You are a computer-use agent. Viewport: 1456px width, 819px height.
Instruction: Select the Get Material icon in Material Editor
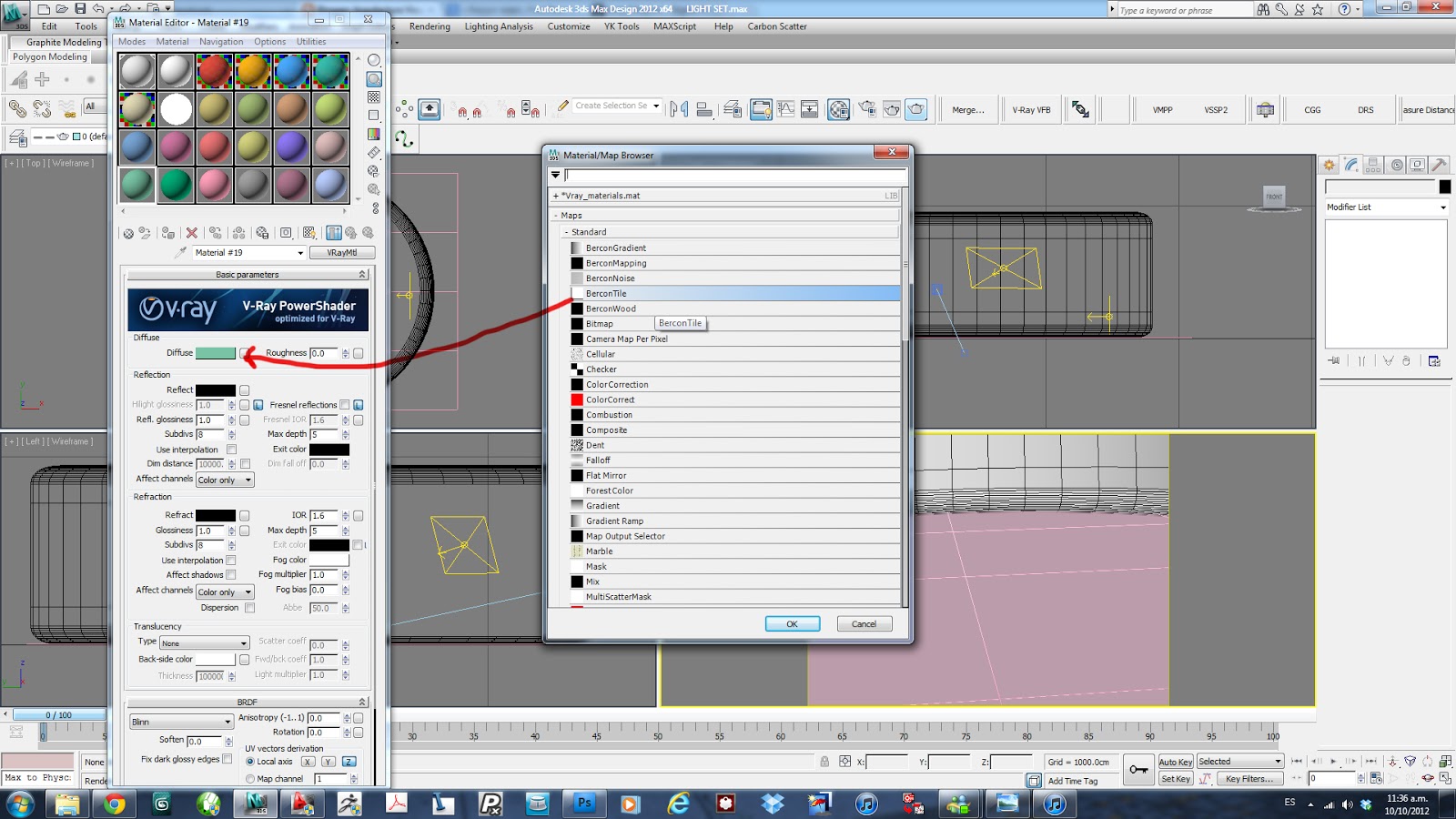tap(128, 234)
